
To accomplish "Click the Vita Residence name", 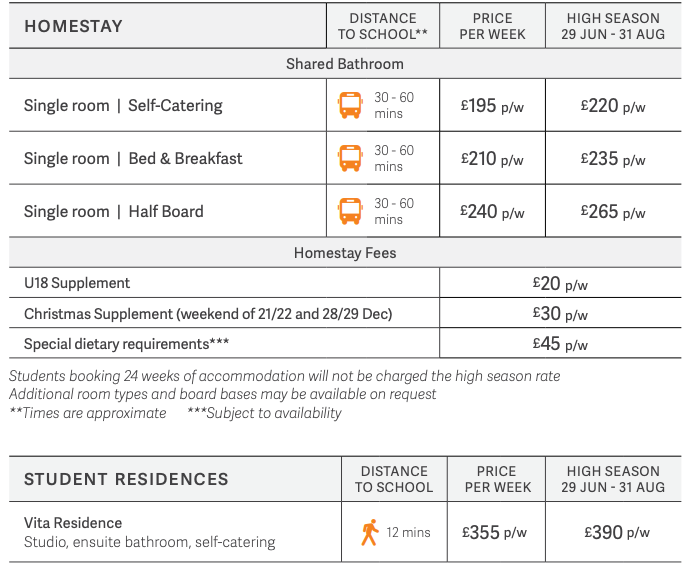I will click(x=73, y=523).
